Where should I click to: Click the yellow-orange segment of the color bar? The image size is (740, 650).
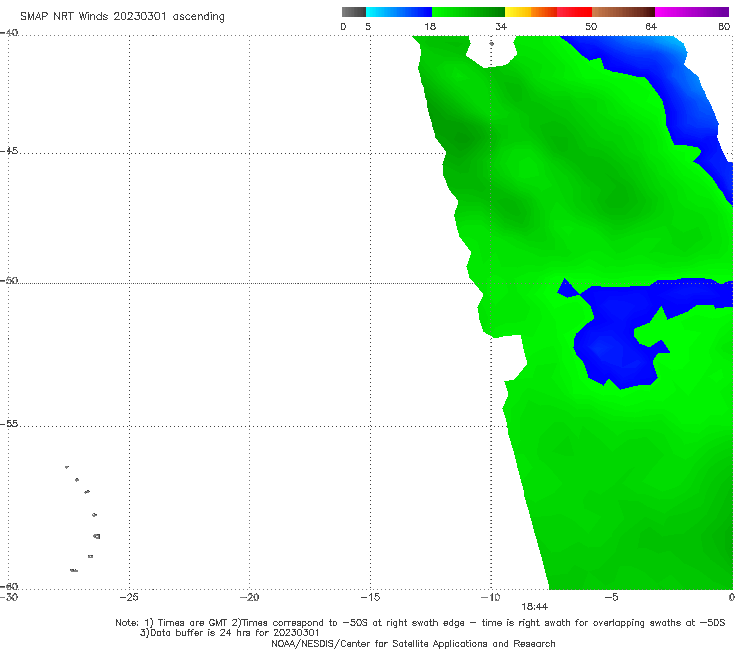click(531, 12)
